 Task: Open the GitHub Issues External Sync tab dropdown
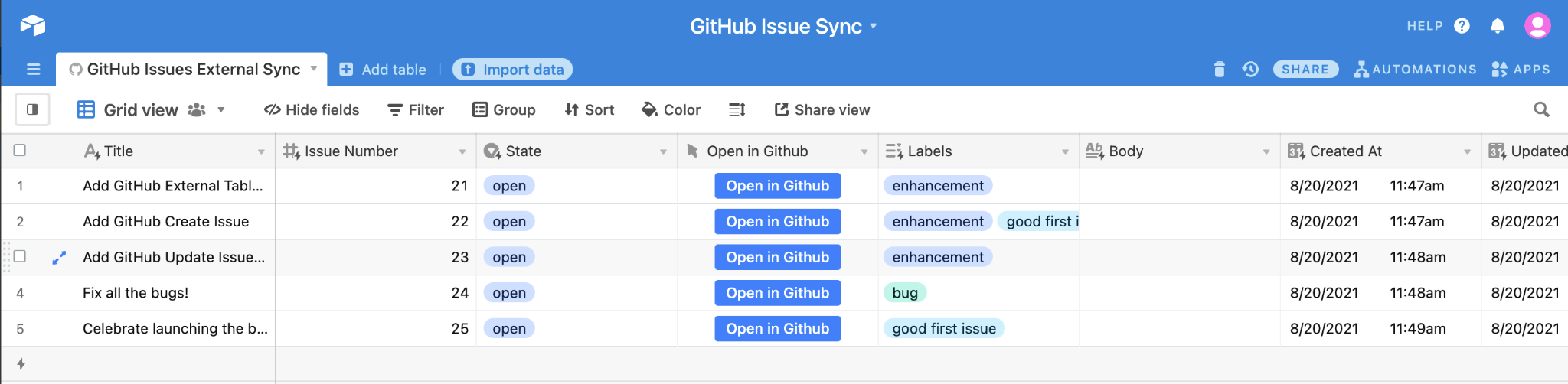(x=313, y=68)
